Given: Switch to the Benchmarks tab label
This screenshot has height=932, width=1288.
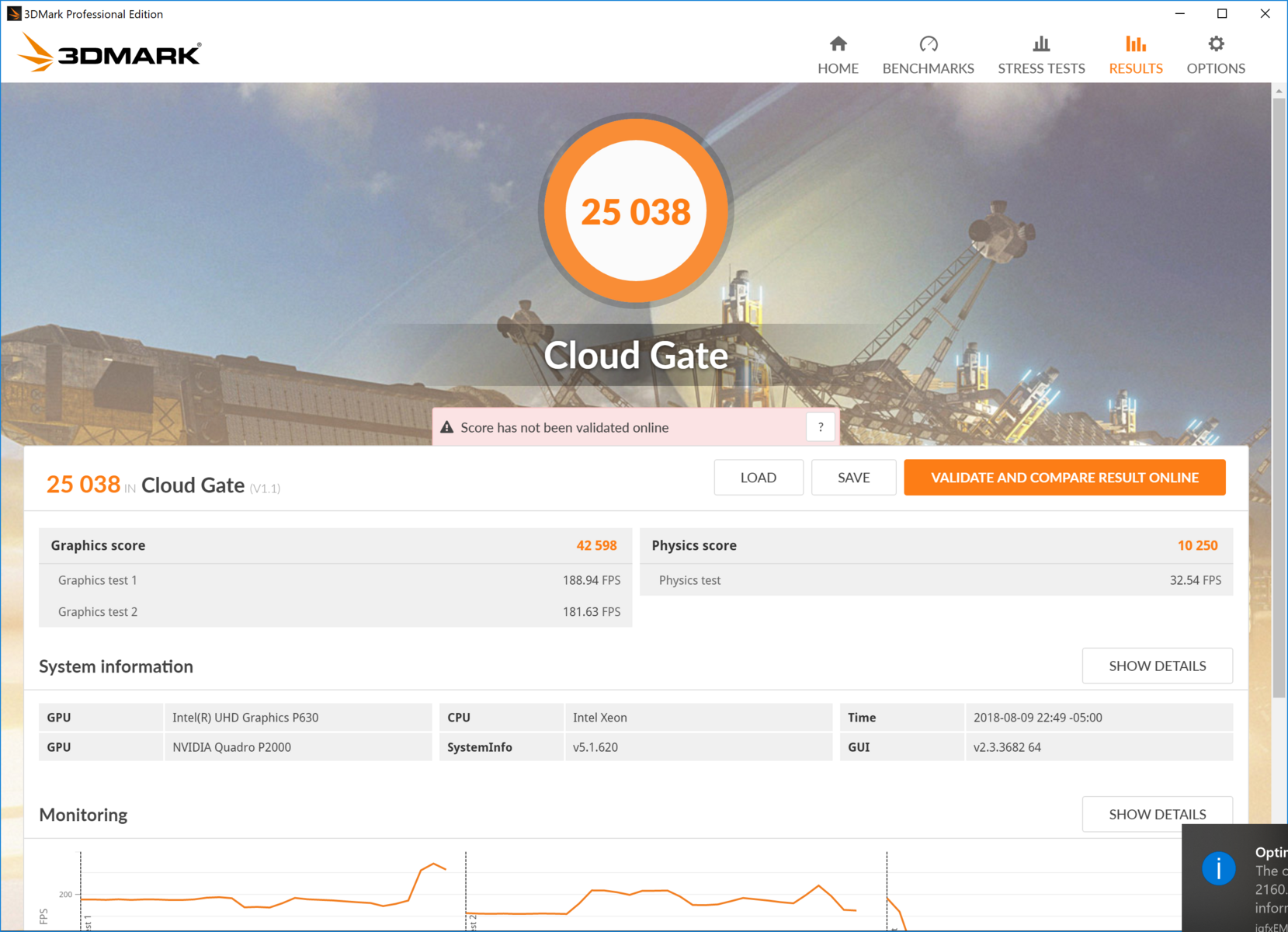Looking at the screenshot, I should tap(928, 68).
